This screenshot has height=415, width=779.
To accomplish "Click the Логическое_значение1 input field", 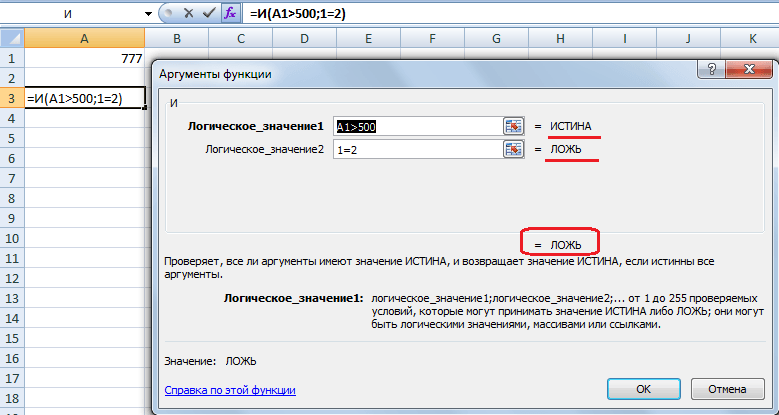I will (x=418, y=127).
